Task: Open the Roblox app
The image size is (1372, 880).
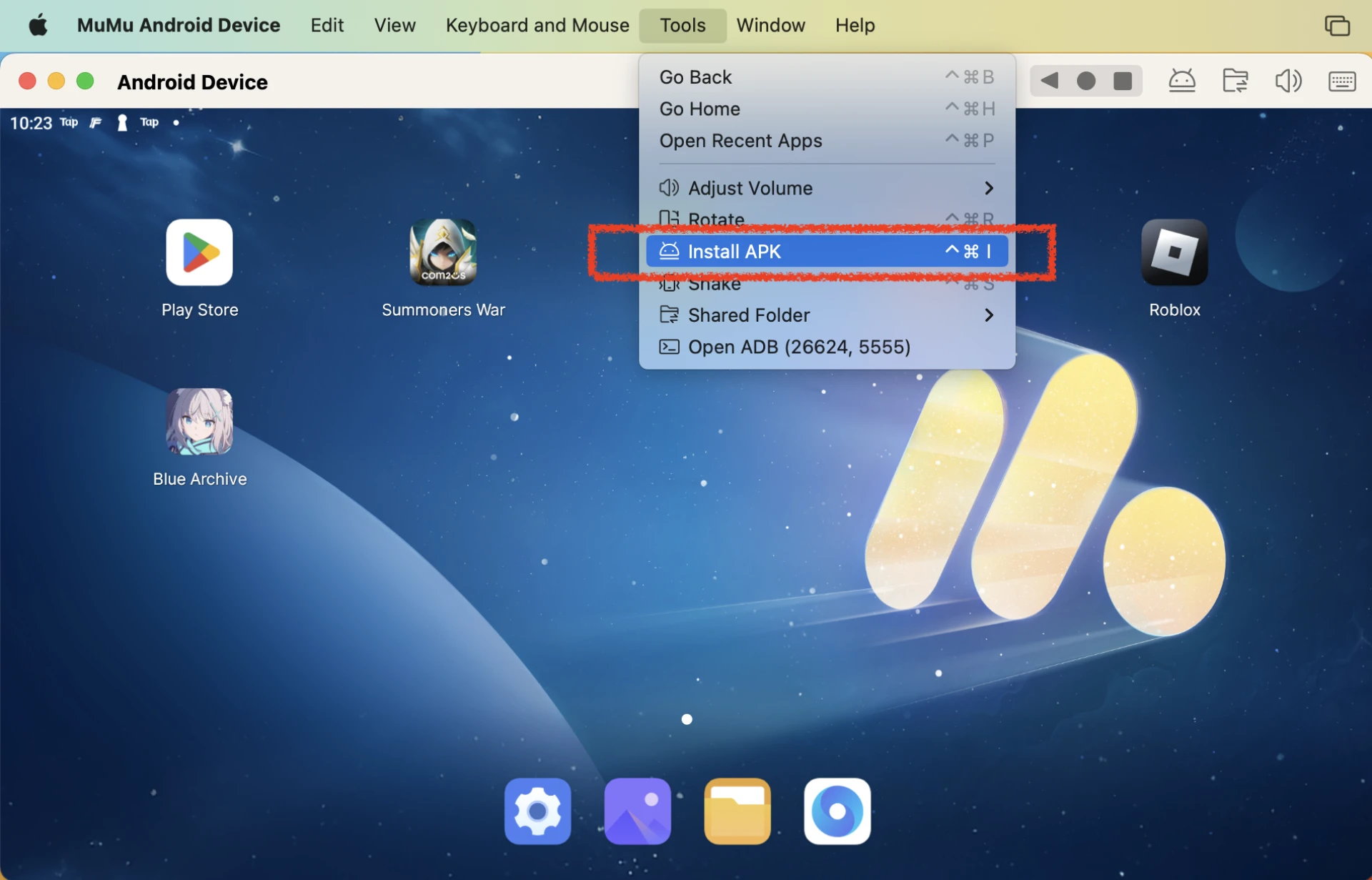Action: click(x=1173, y=252)
